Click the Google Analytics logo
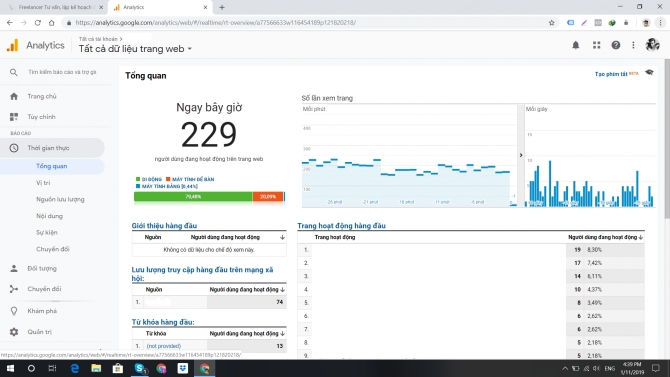670x377 pixels. pos(12,45)
